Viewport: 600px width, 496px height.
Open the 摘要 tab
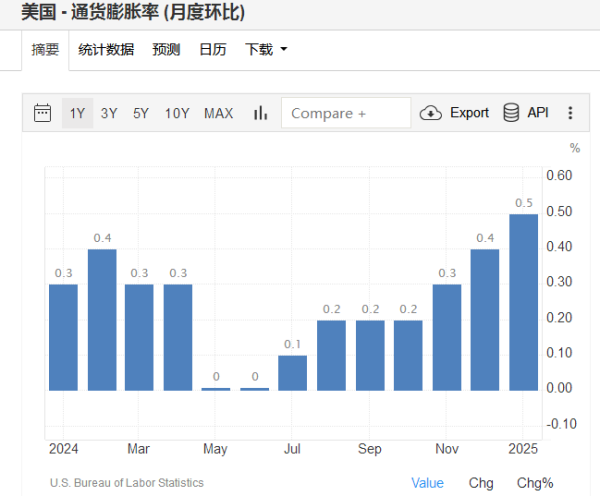(x=45, y=49)
